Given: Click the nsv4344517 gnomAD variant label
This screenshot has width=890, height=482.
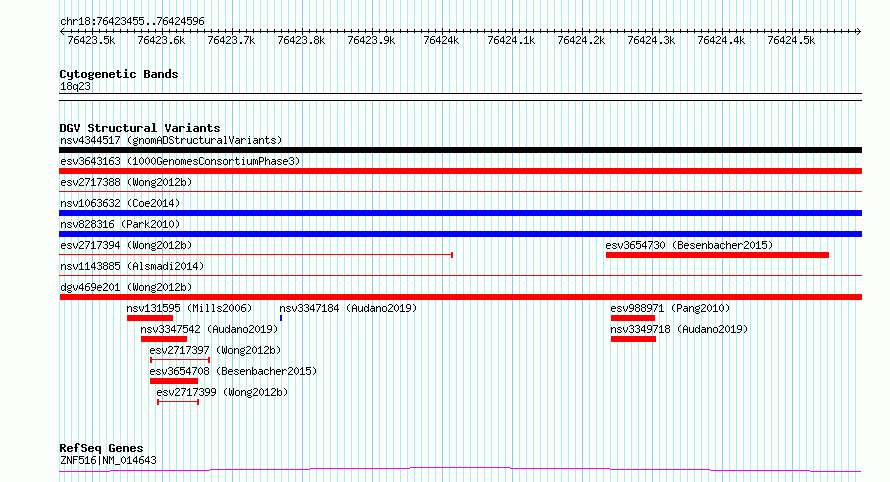Looking at the screenshot, I should coord(171,140).
